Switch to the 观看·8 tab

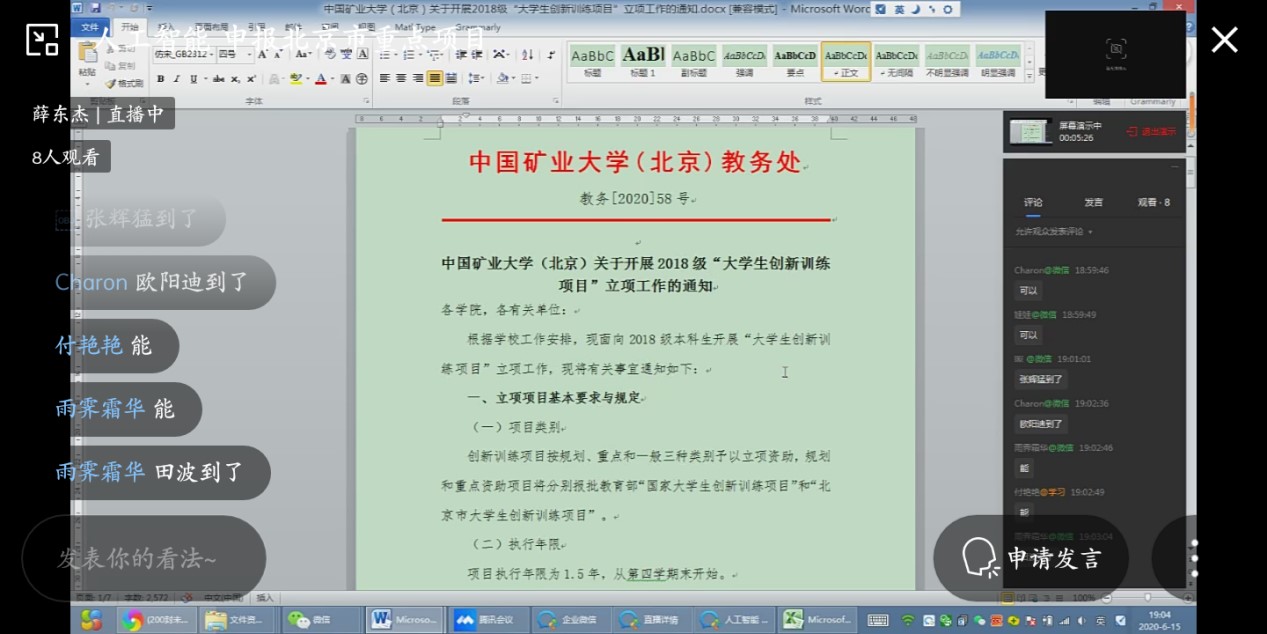tap(1153, 203)
